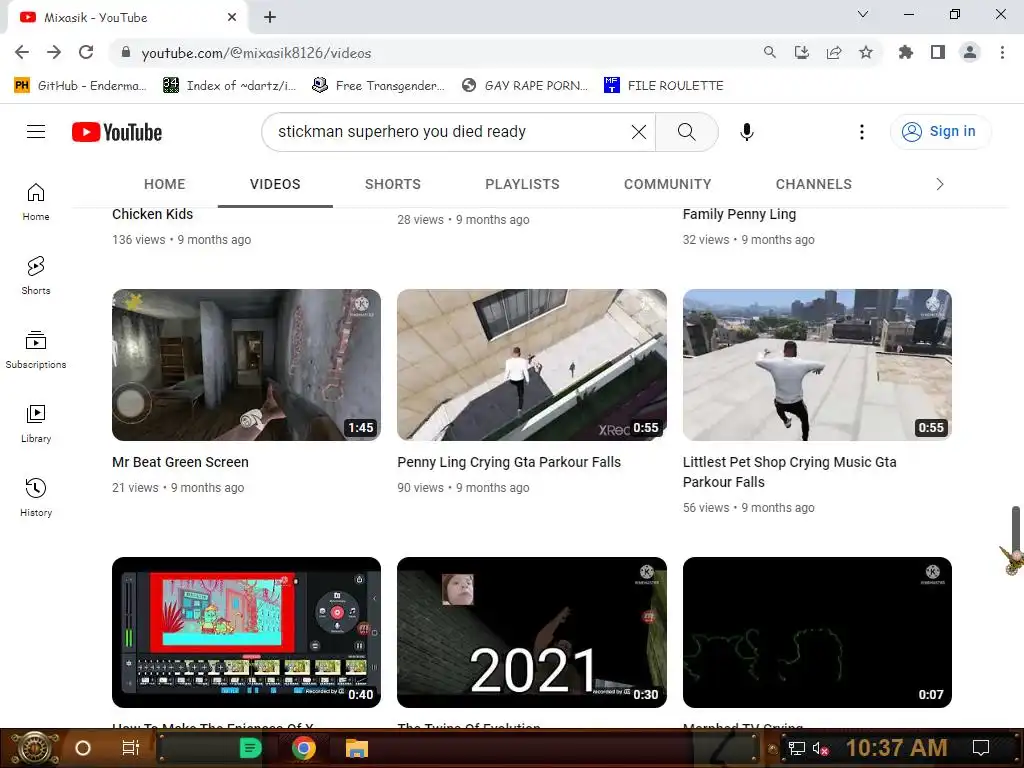Click the muted volume tray icon
Screen dimensions: 1024x768
(x=821, y=748)
